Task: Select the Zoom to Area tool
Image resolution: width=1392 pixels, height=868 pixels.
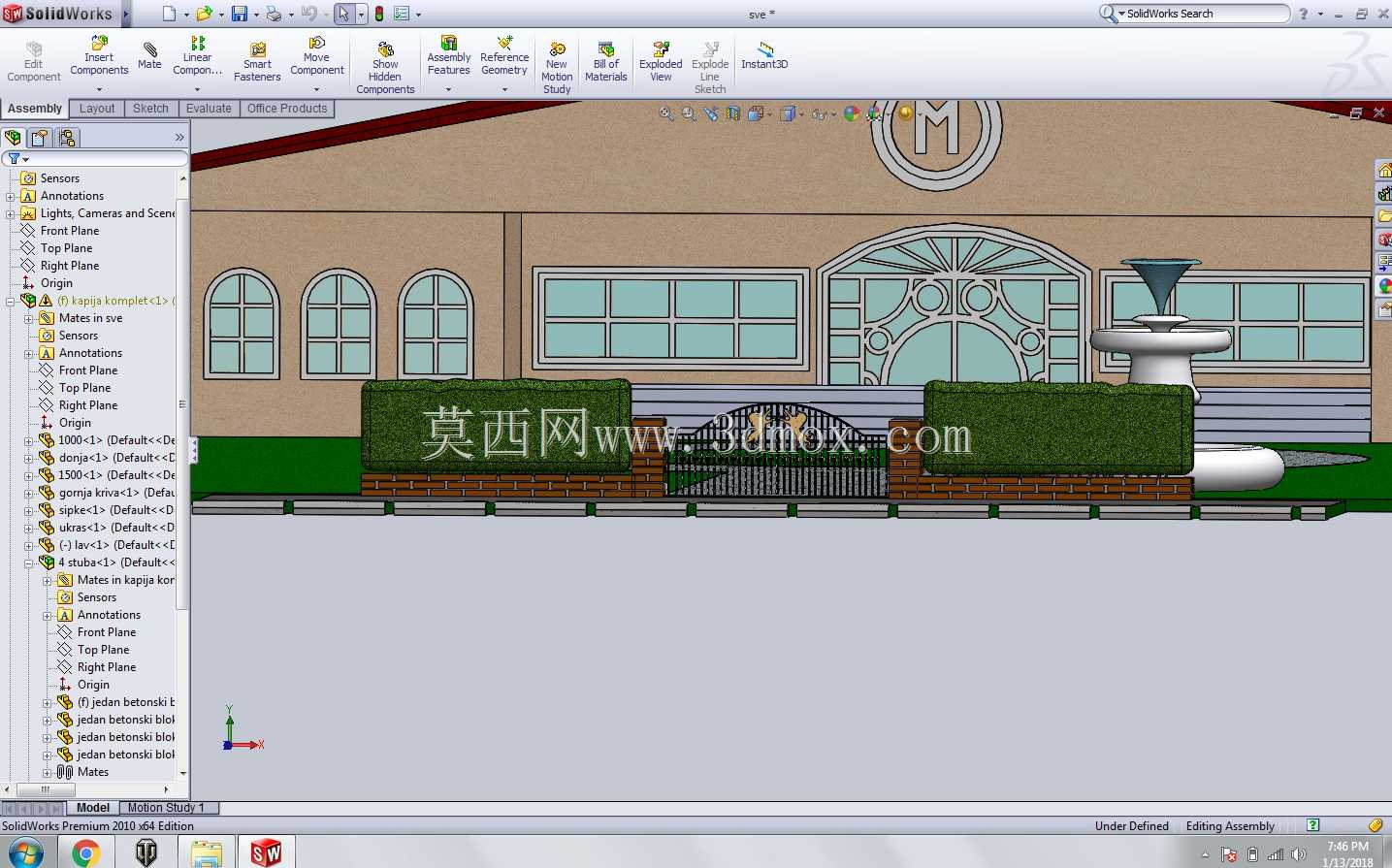Action: (x=689, y=113)
